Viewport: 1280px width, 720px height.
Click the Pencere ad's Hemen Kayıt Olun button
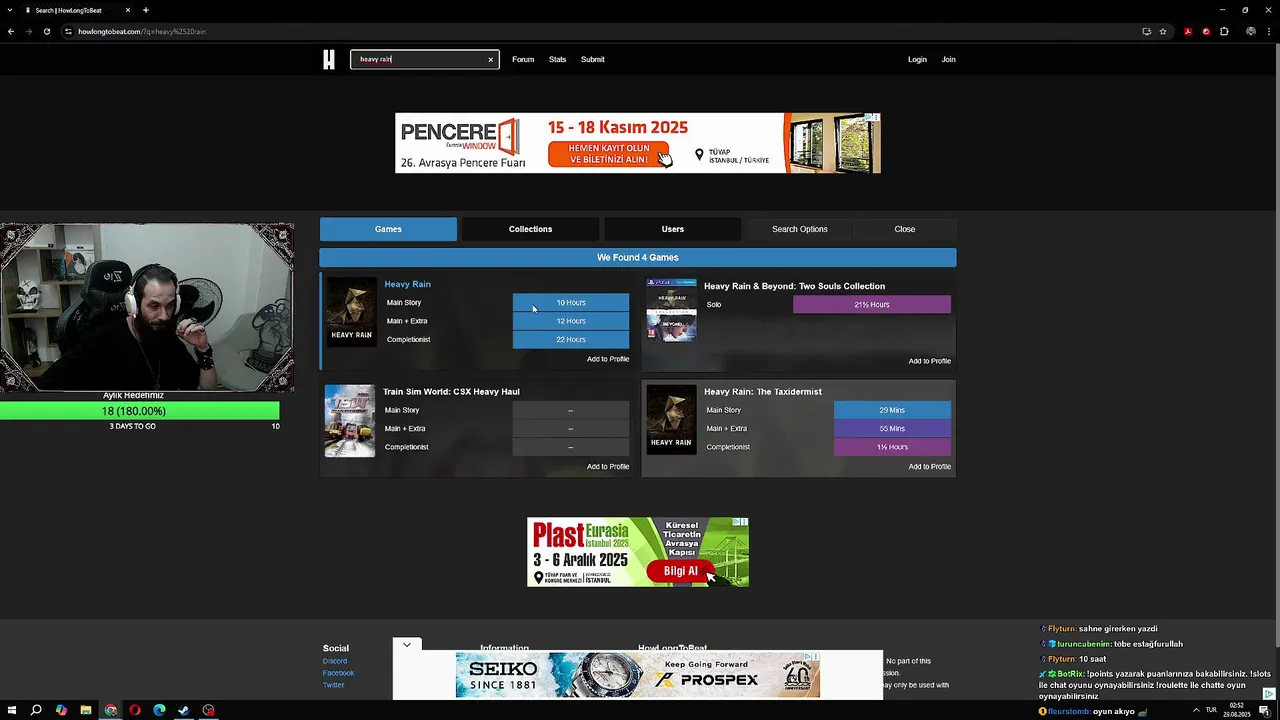(x=609, y=154)
